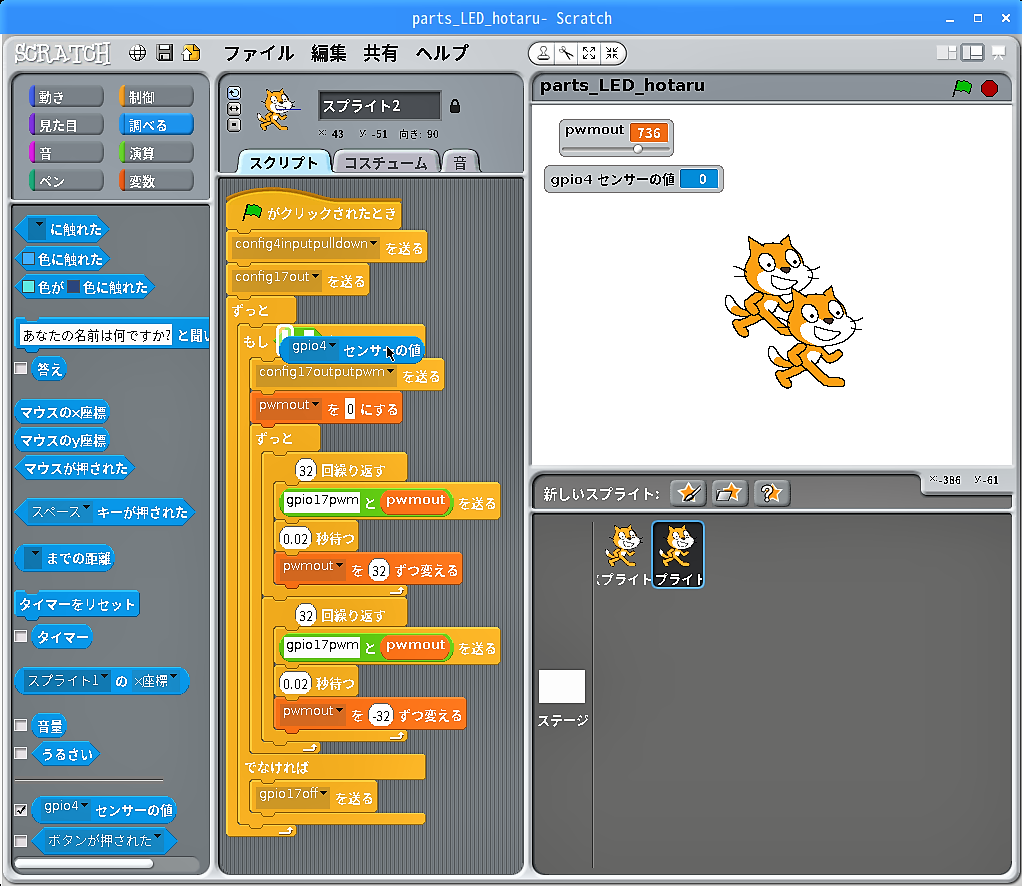Choose new sprite from file

click(x=729, y=493)
